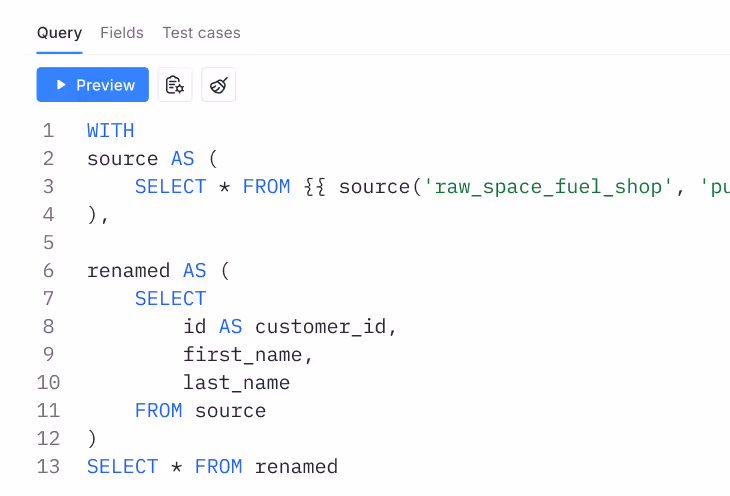Click the SELECT keyword on line 7
Image resolution: width=730 pixels, height=496 pixels.
170,299
